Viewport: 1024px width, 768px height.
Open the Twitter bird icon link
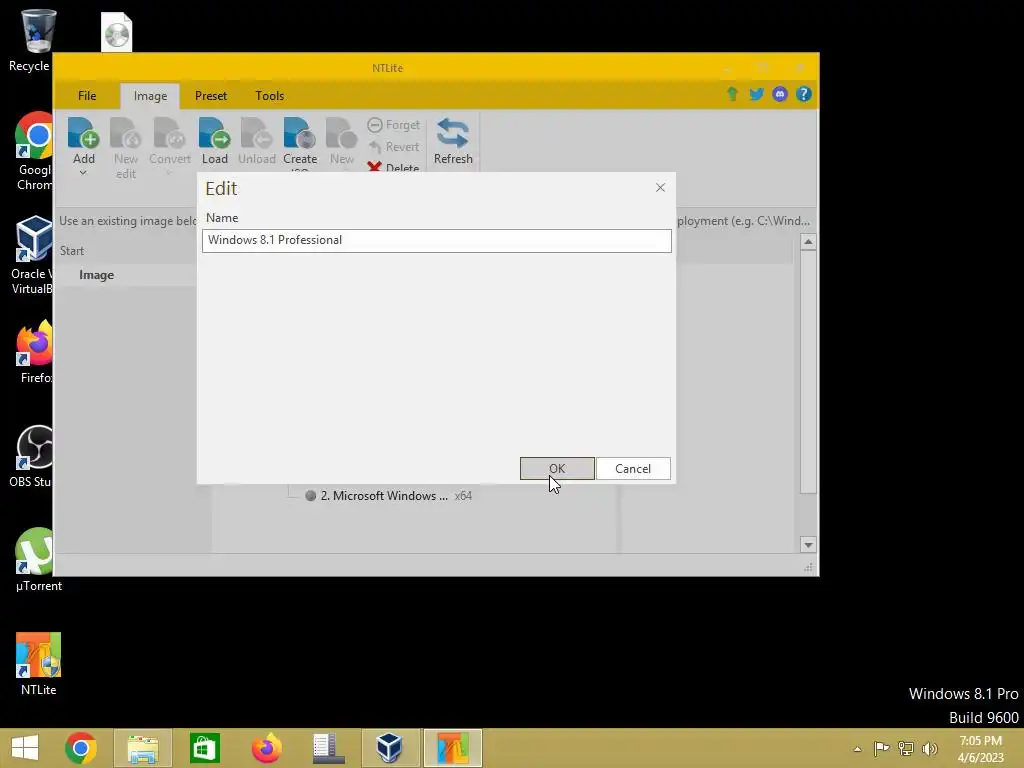[756, 94]
